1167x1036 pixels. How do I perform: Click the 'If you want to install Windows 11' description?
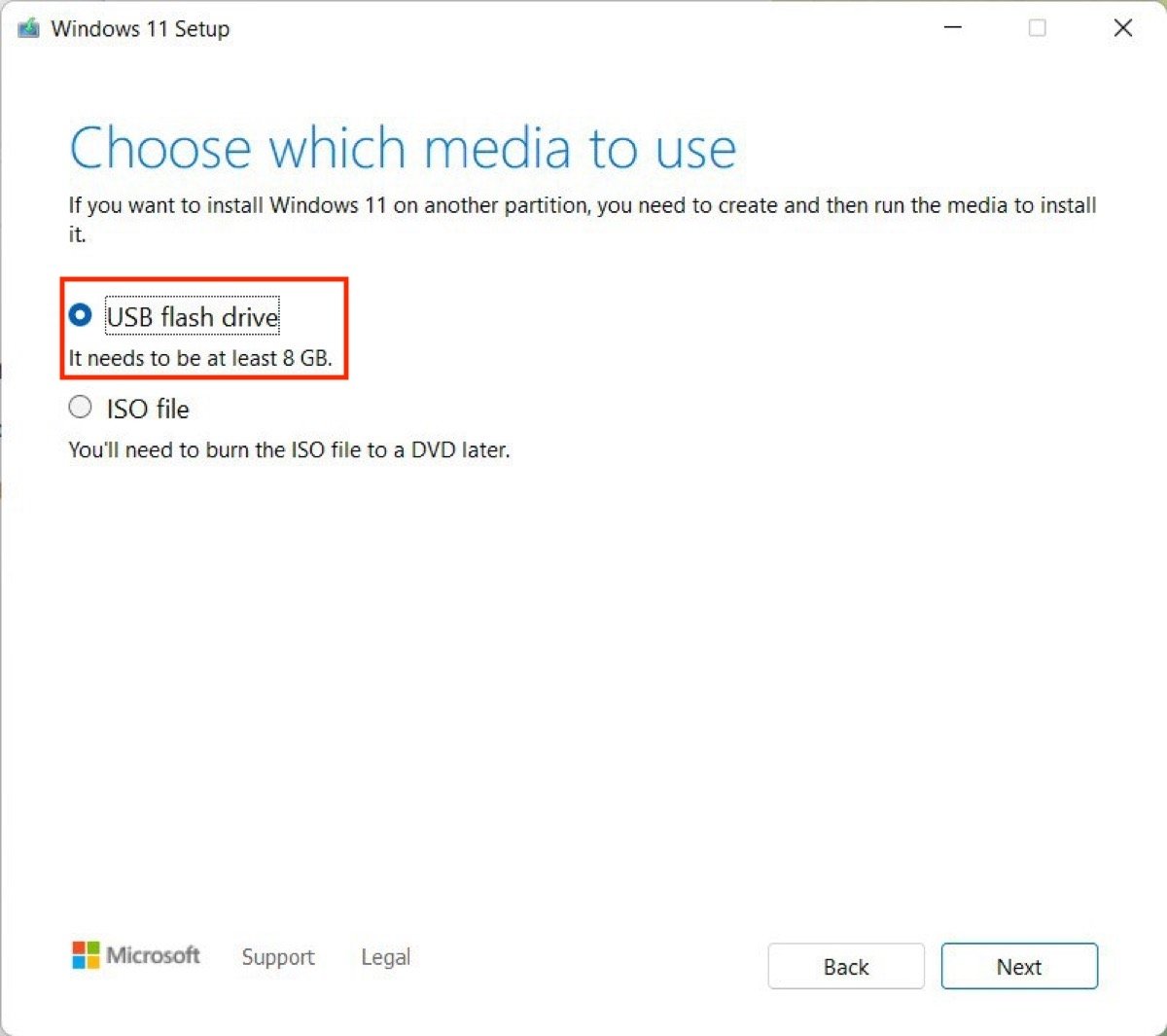[x=583, y=219]
